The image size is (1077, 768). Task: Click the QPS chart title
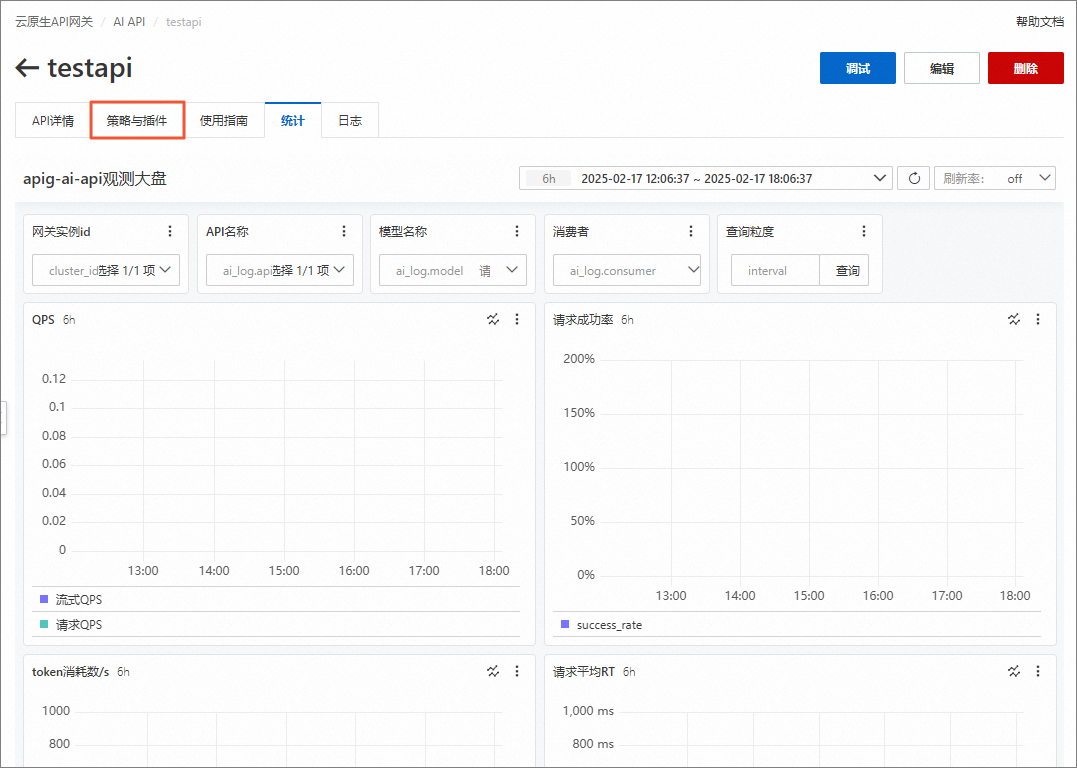coord(43,319)
